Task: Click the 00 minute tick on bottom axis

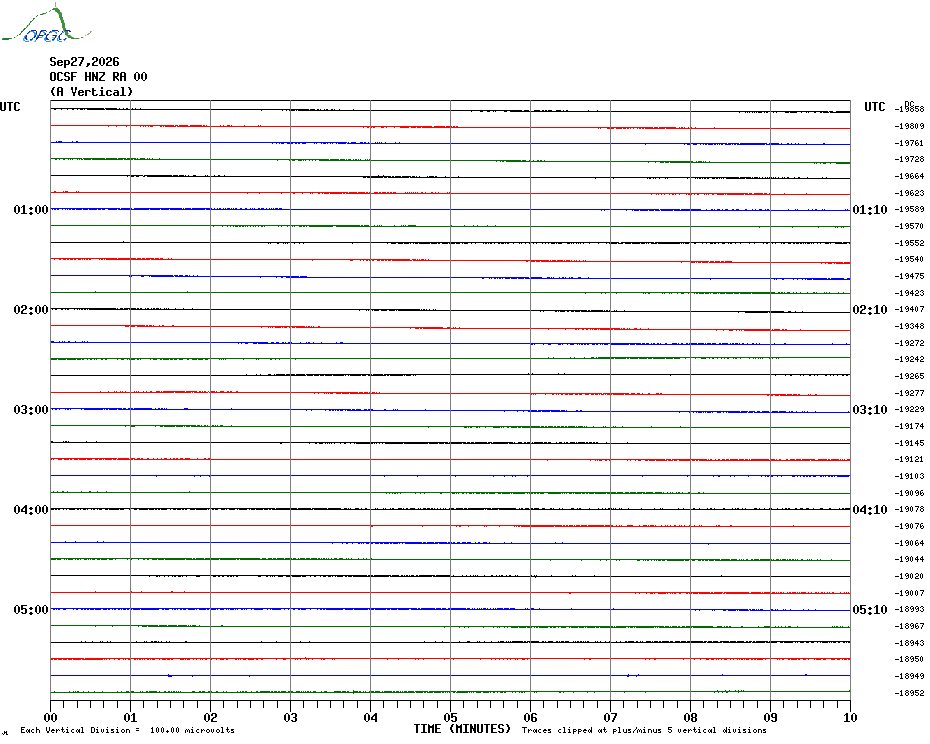Action: click(x=50, y=717)
